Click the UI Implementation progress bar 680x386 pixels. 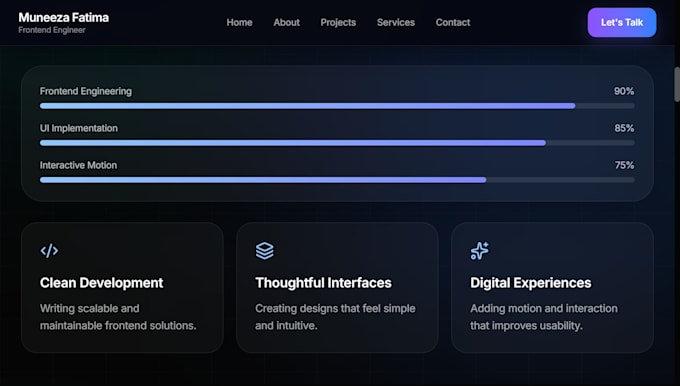click(337, 143)
